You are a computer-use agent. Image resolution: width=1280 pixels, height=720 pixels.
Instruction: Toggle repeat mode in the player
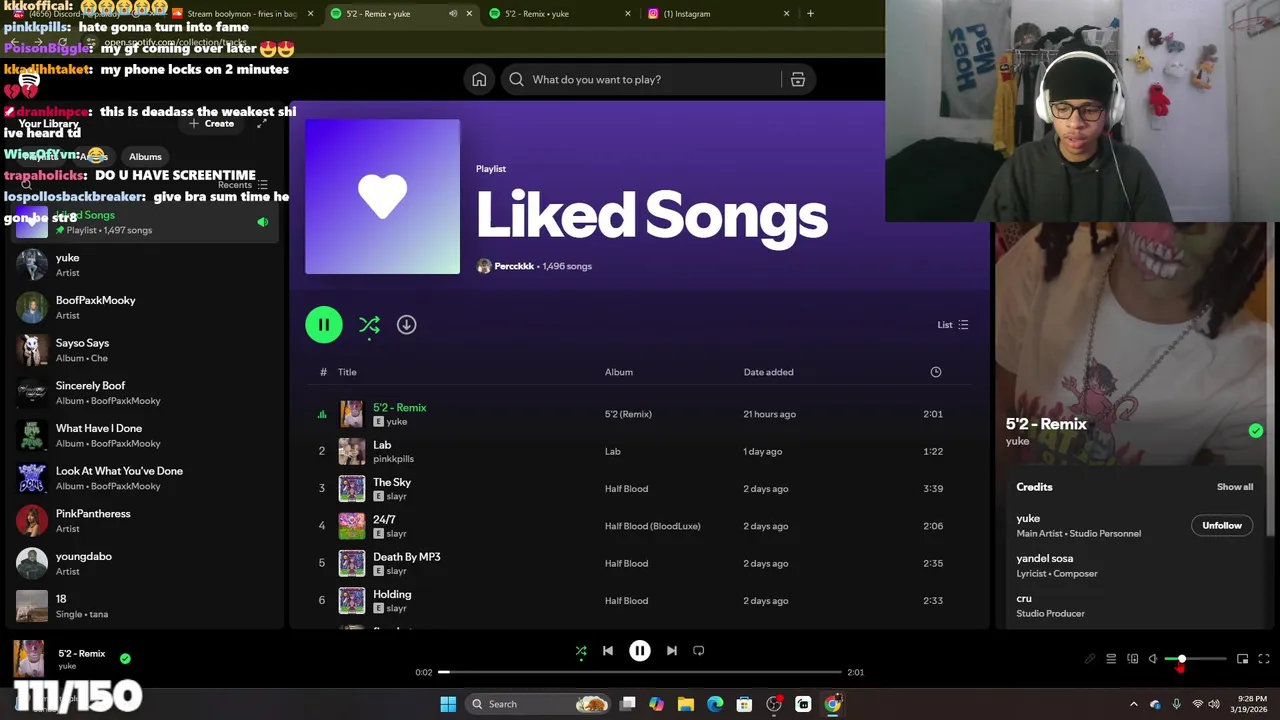coord(699,651)
